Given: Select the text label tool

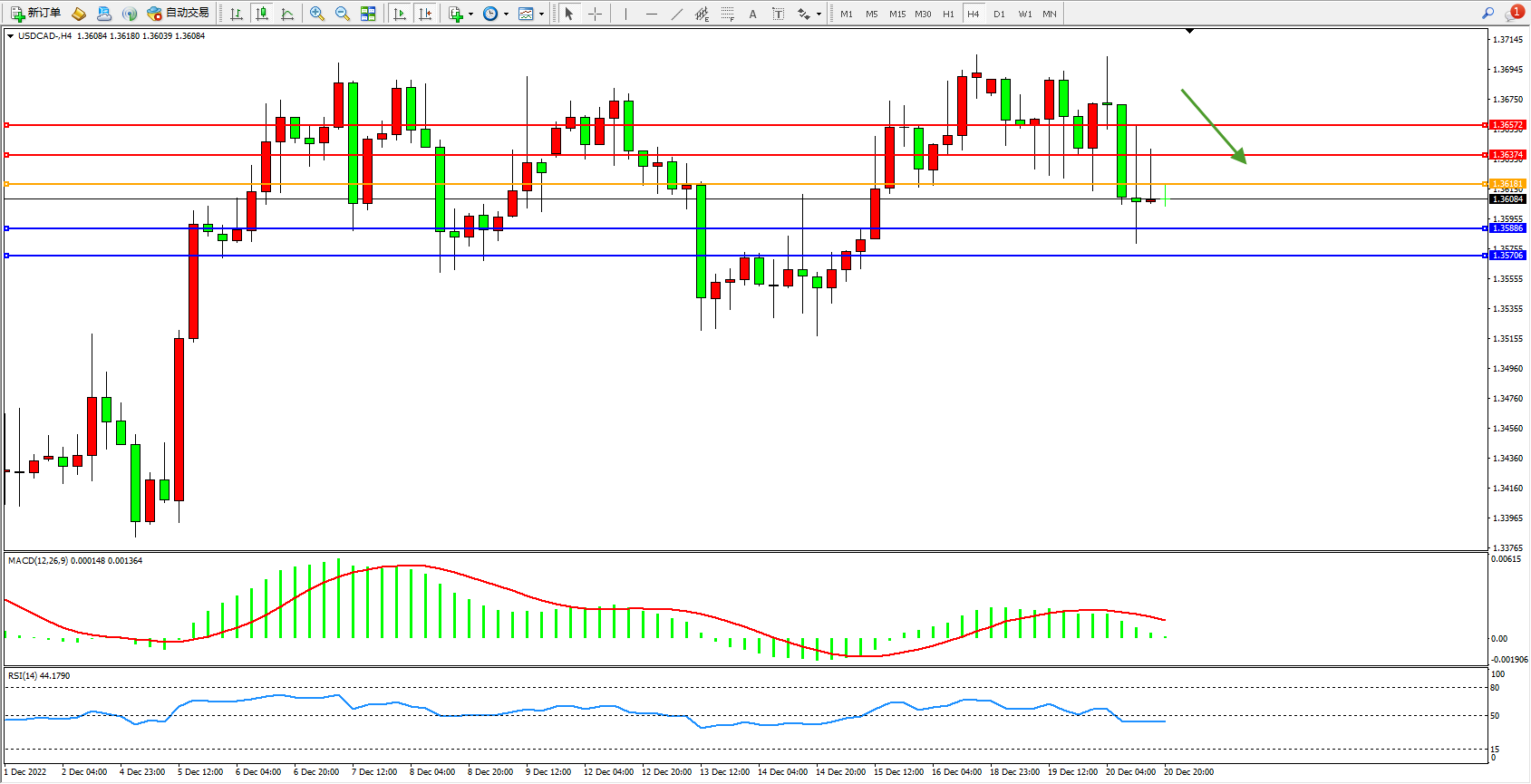Looking at the screenshot, I should 778,14.
